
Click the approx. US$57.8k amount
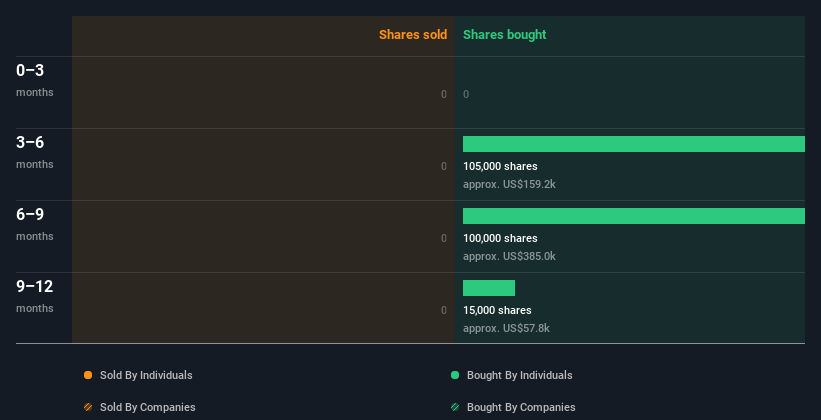pos(506,328)
